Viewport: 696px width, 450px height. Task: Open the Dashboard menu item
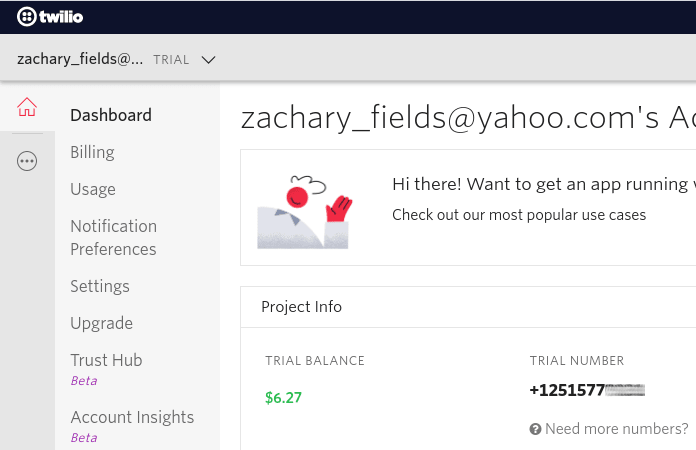click(111, 115)
